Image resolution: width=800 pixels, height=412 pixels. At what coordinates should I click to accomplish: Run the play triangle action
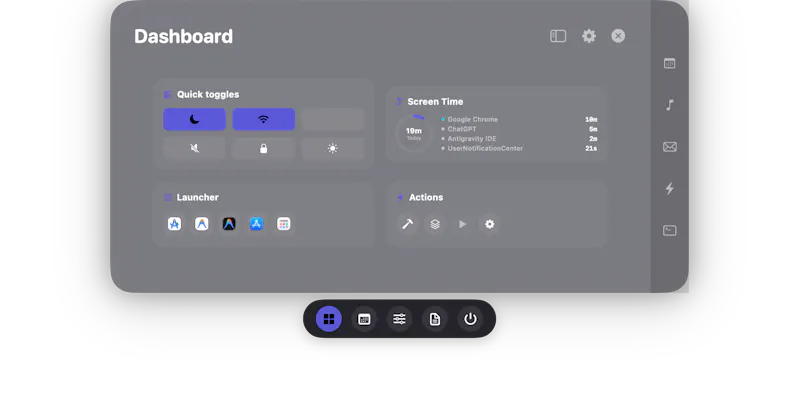462,224
